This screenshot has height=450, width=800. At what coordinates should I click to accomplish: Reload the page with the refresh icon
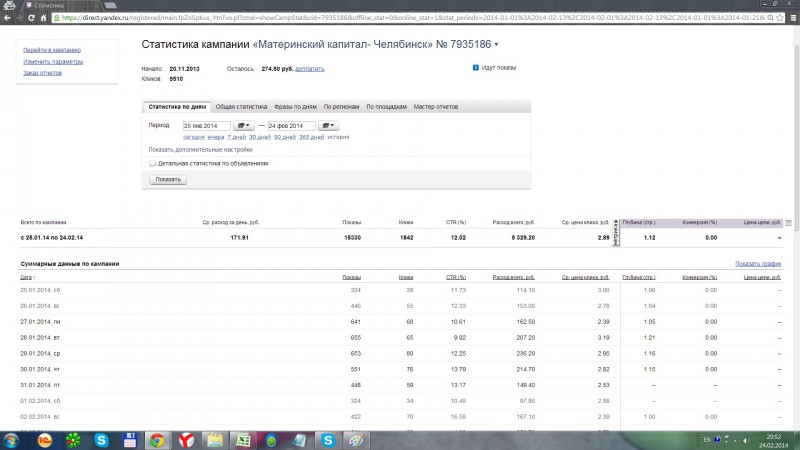[31, 17]
